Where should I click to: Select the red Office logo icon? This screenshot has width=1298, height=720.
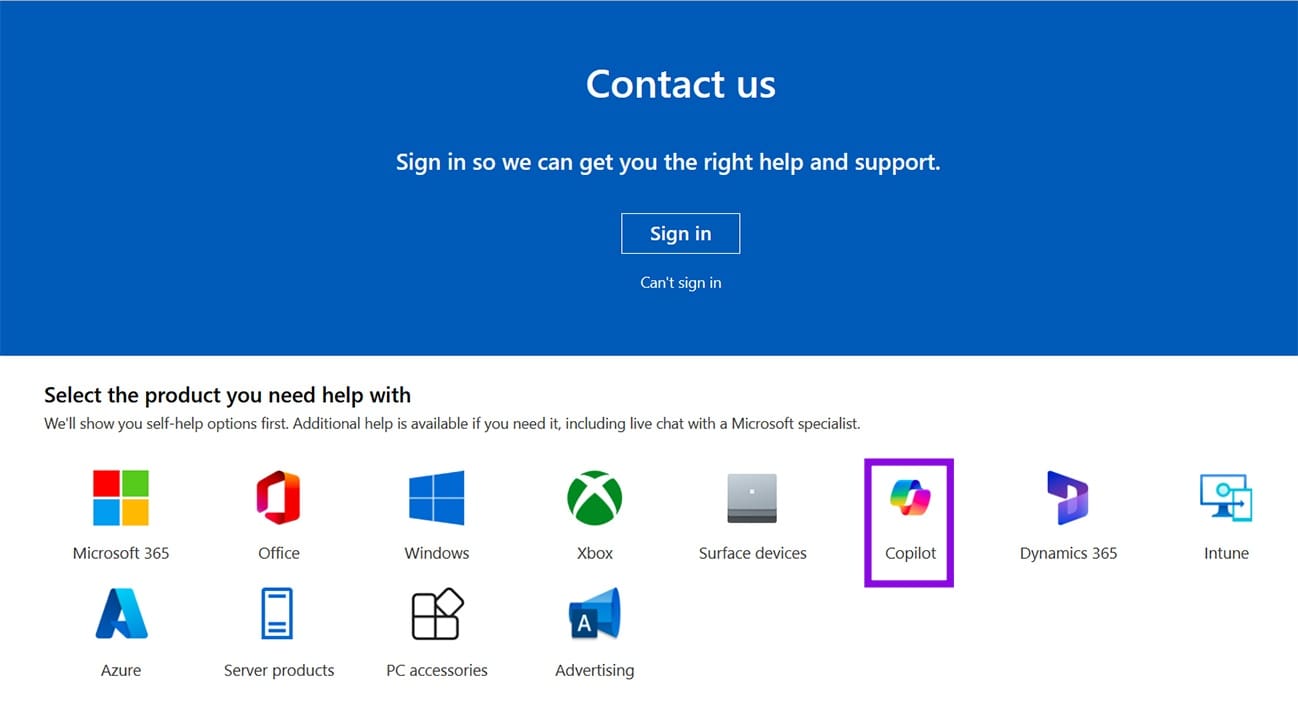coord(278,498)
